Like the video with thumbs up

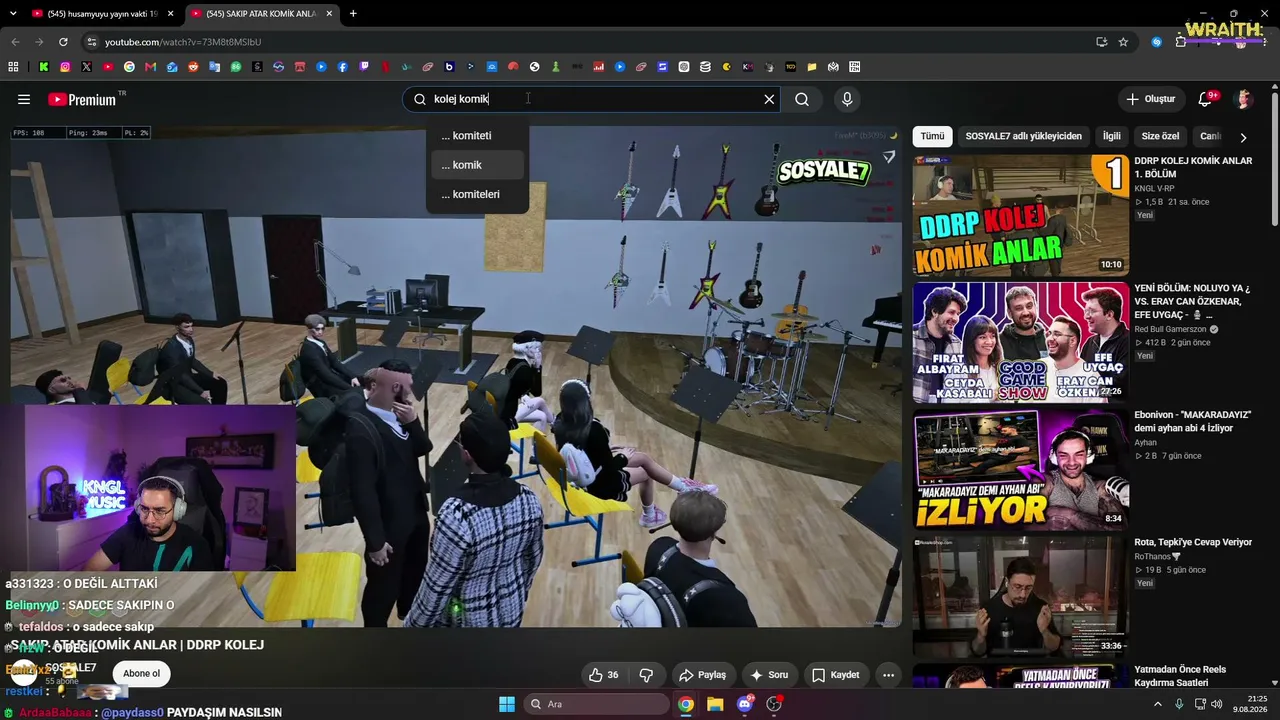[603, 675]
